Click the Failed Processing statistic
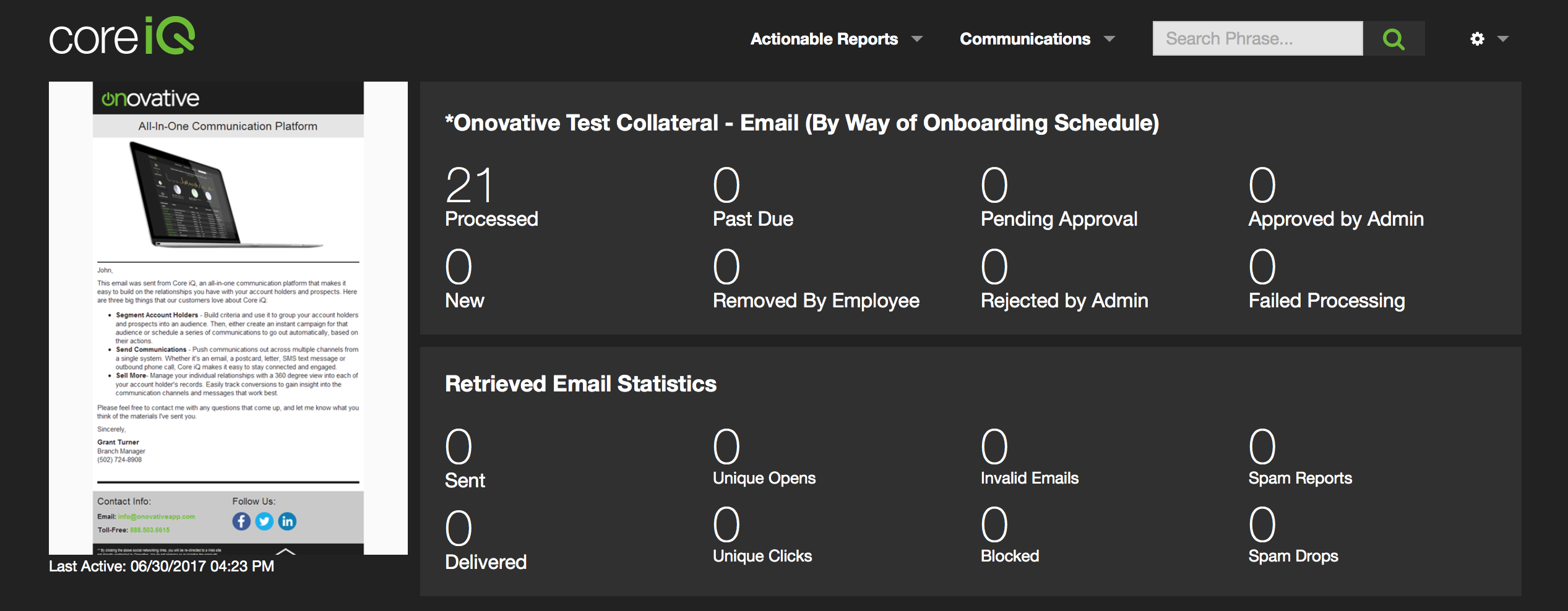The image size is (1568, 611). point(1327,279)
